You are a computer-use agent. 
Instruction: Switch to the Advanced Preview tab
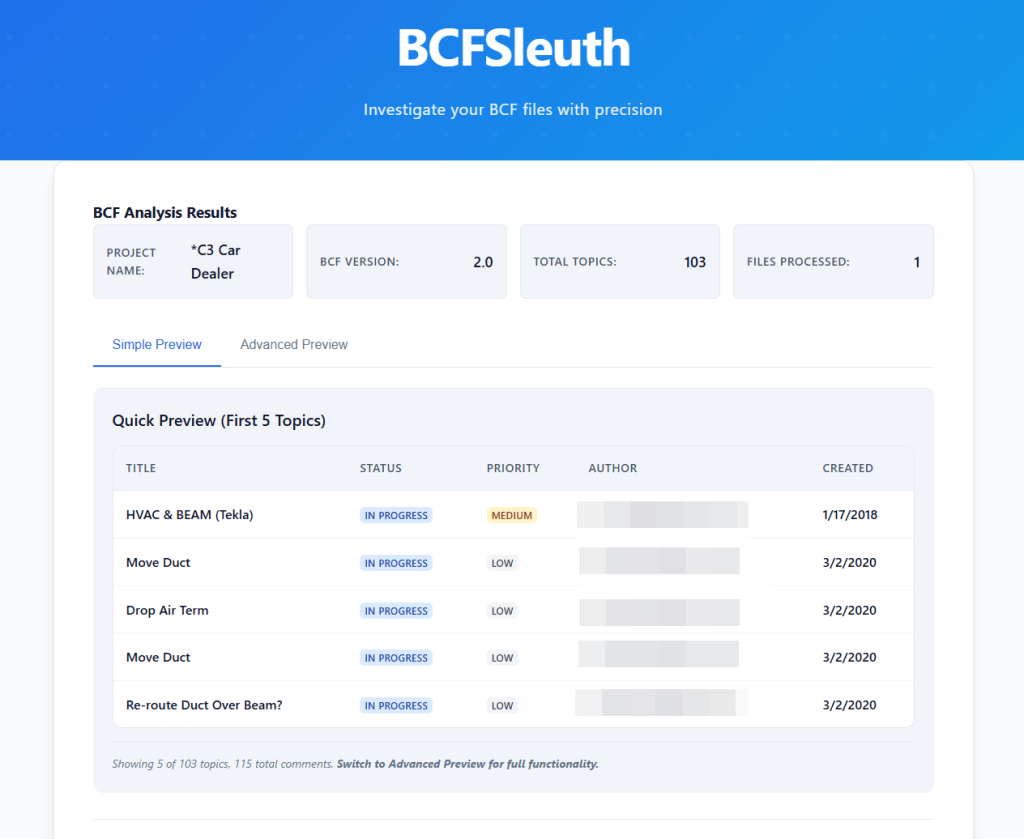point(294,345)
